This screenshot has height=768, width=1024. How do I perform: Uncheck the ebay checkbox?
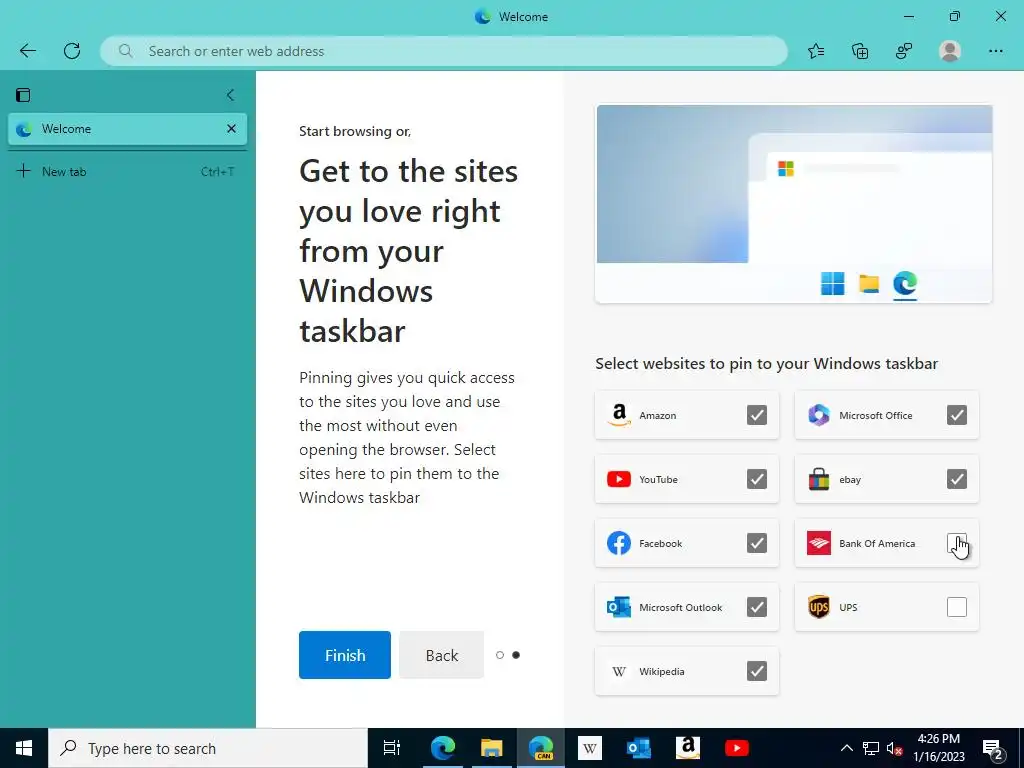[957, 479]
